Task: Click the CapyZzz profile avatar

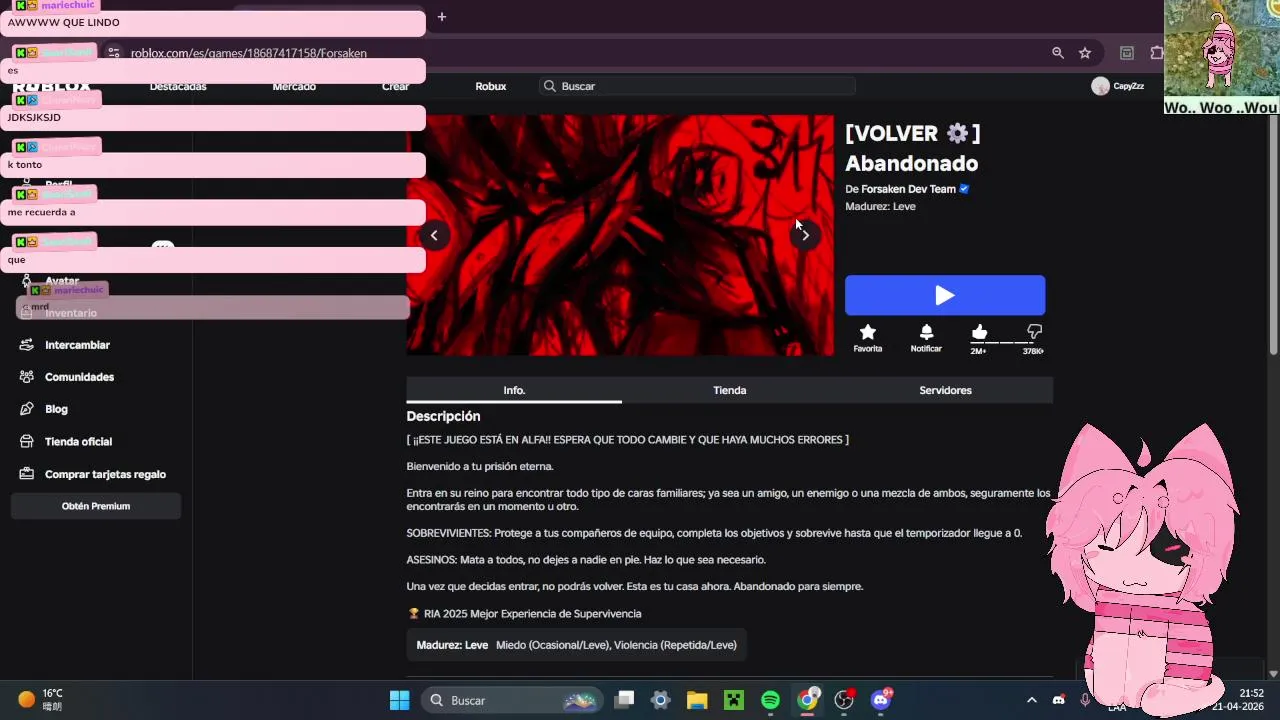Action: tap(1100, 86)
